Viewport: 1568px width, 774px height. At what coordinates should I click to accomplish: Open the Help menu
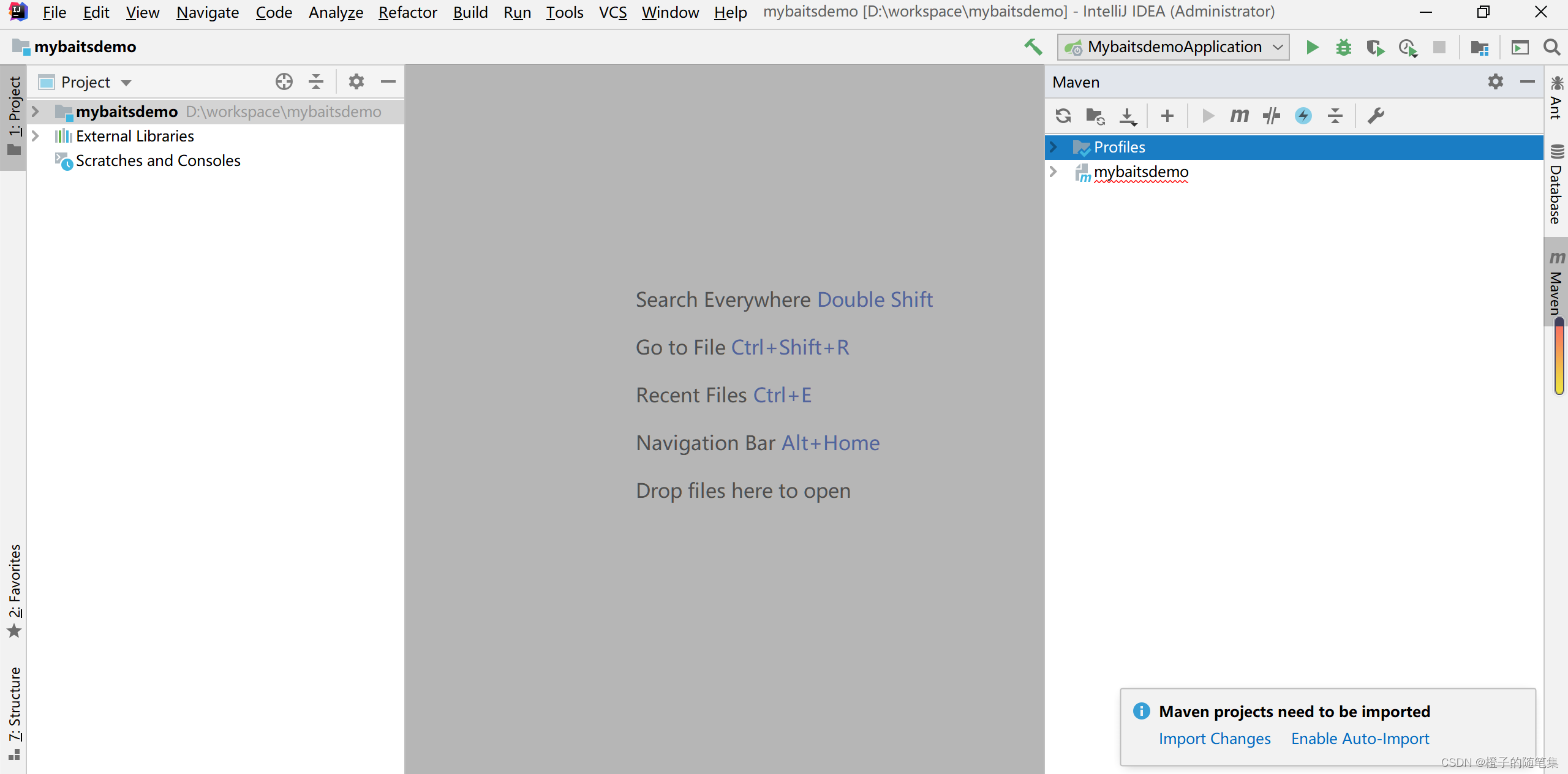730,12
